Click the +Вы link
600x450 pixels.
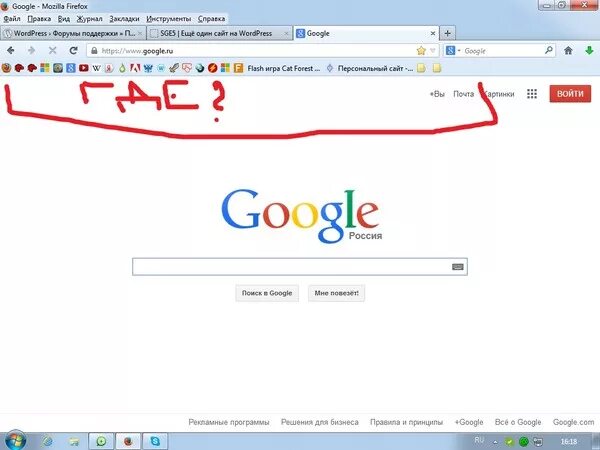(x=437, y=94)
